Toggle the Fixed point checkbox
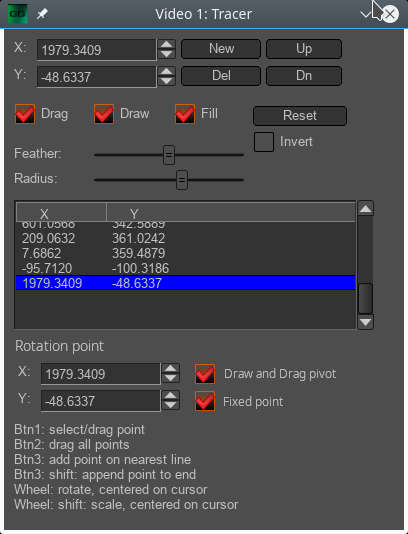 tap(205, 401)
